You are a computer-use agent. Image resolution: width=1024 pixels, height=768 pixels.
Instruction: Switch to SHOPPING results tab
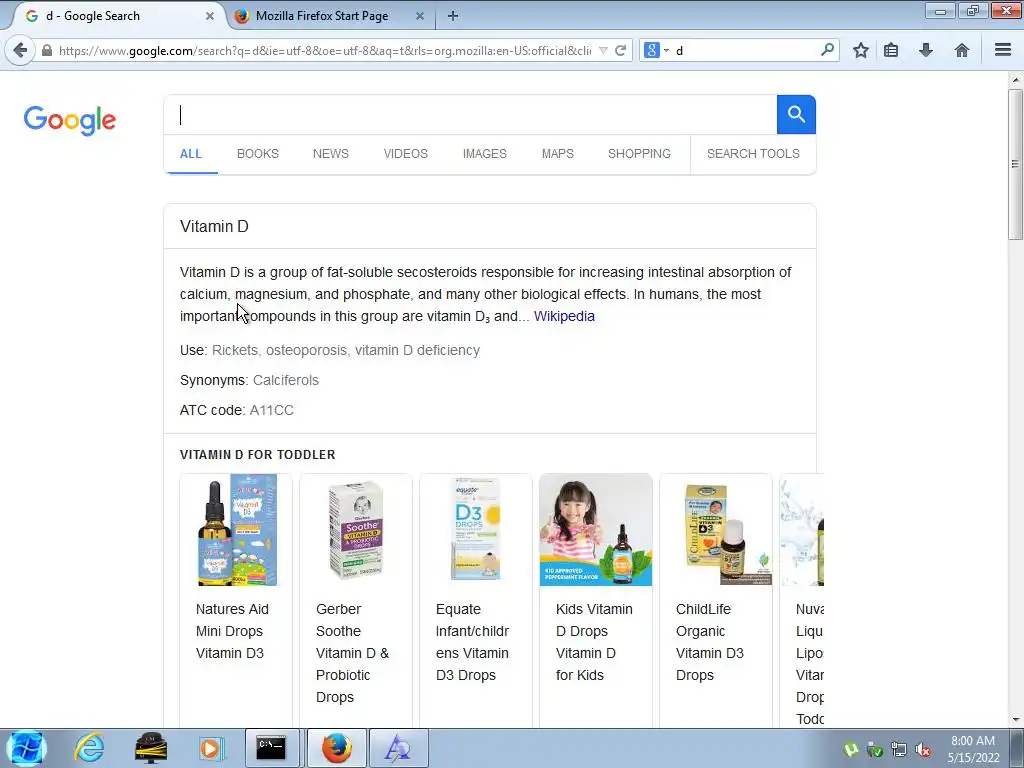[x=639, y=153]
